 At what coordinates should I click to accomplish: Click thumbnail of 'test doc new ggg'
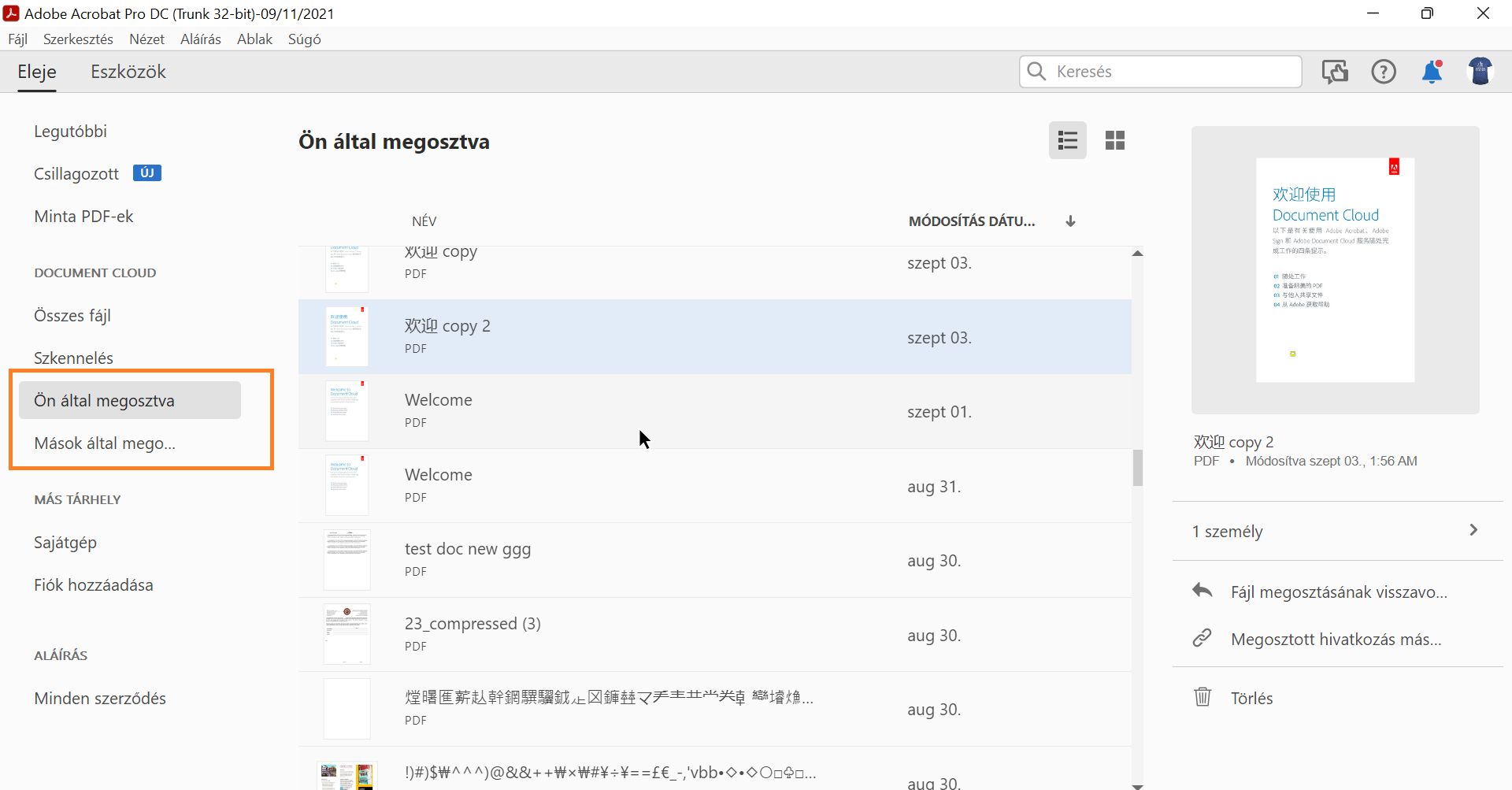(347, 560)
